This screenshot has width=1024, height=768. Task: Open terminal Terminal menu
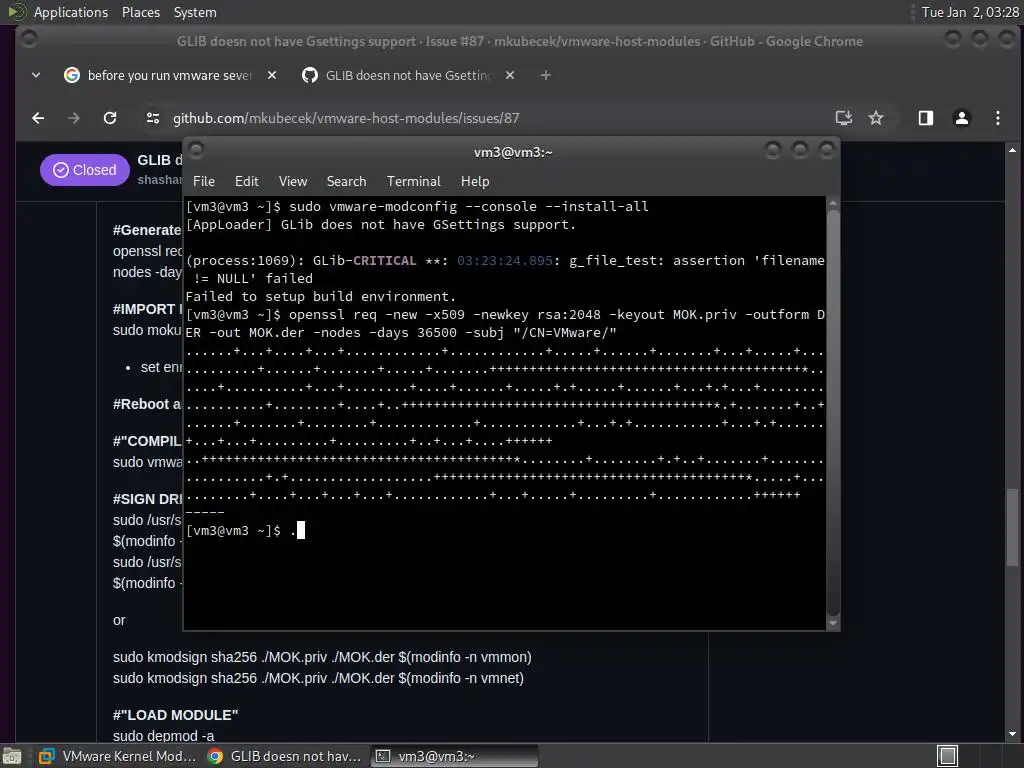[x=413, y=182]
